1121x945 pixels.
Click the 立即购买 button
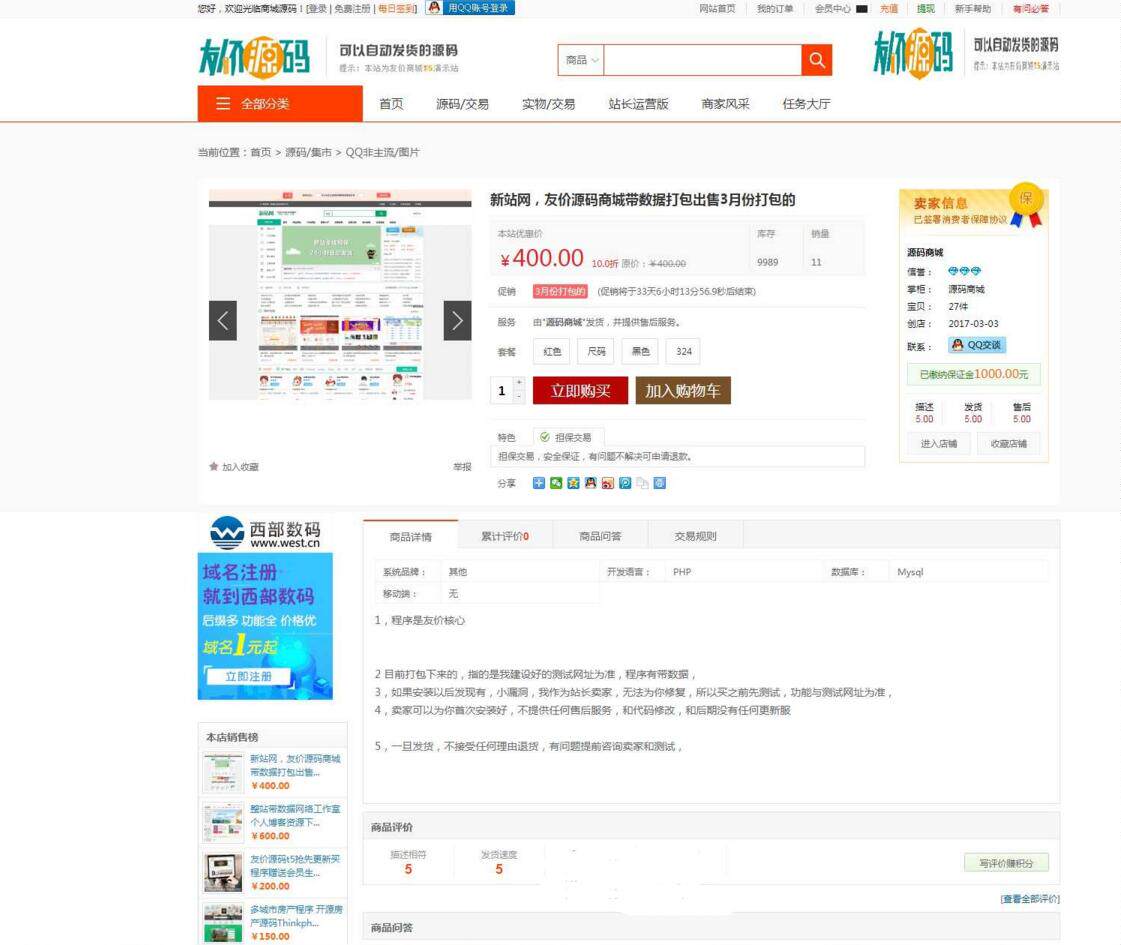pyautogui.click(x=581, y=390)
